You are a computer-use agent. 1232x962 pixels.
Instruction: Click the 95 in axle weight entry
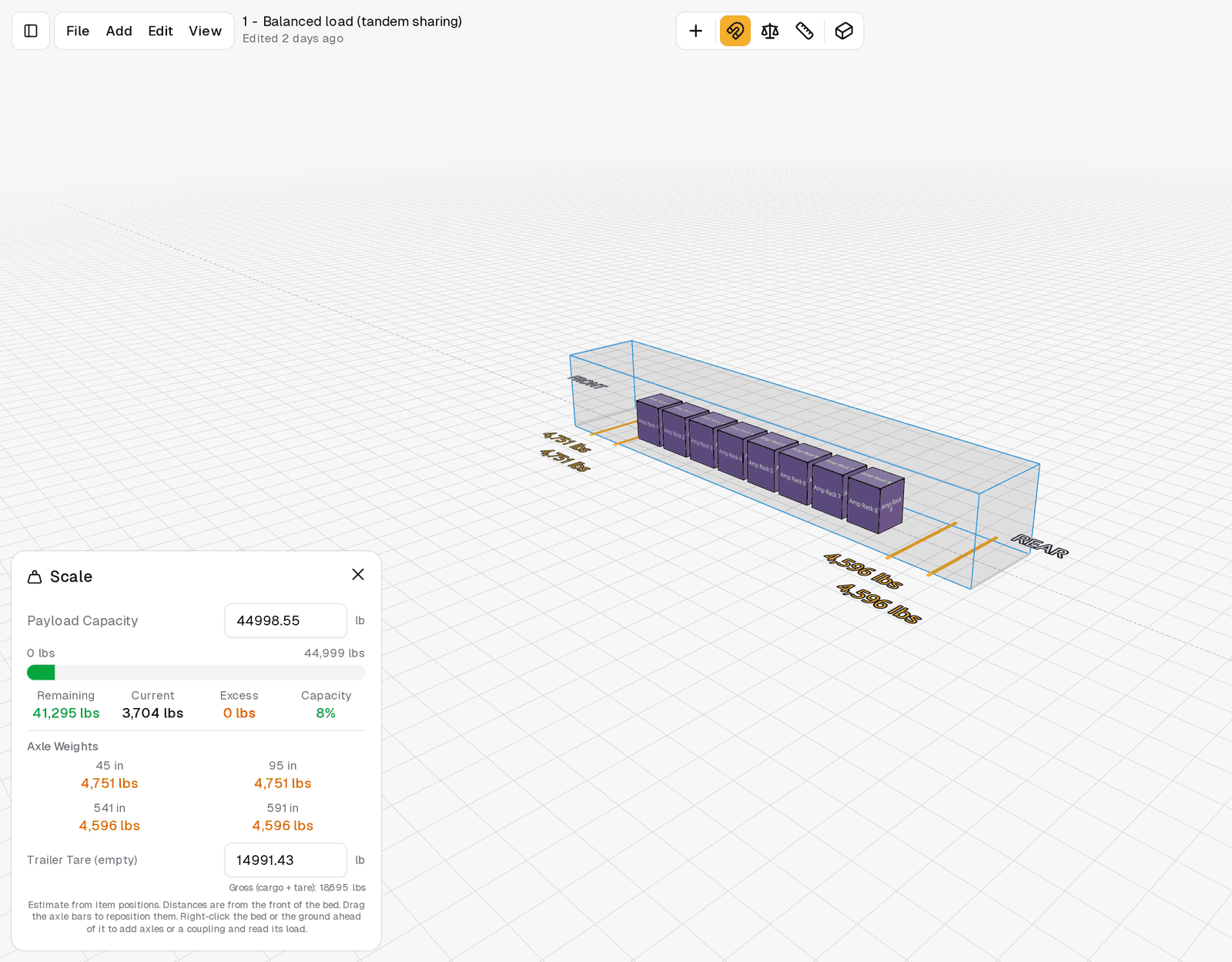[x=283, y=775]
